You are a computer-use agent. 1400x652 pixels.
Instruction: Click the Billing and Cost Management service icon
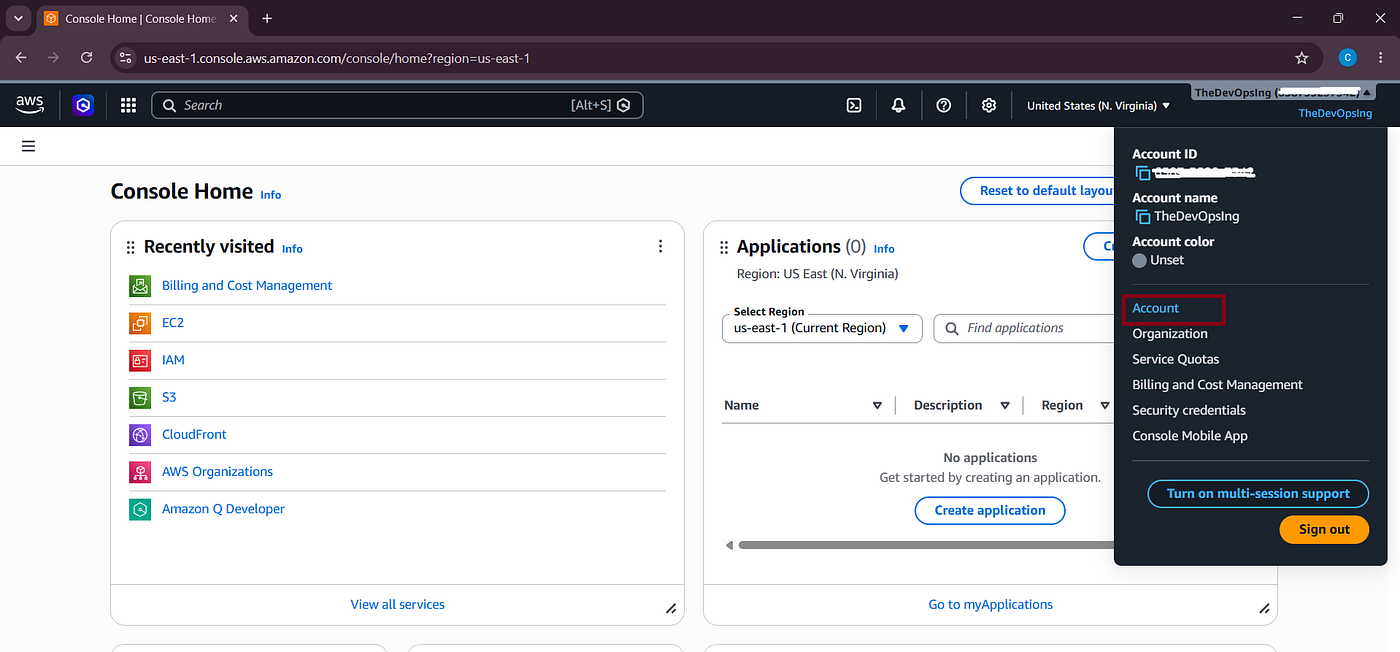click(140, 286)
